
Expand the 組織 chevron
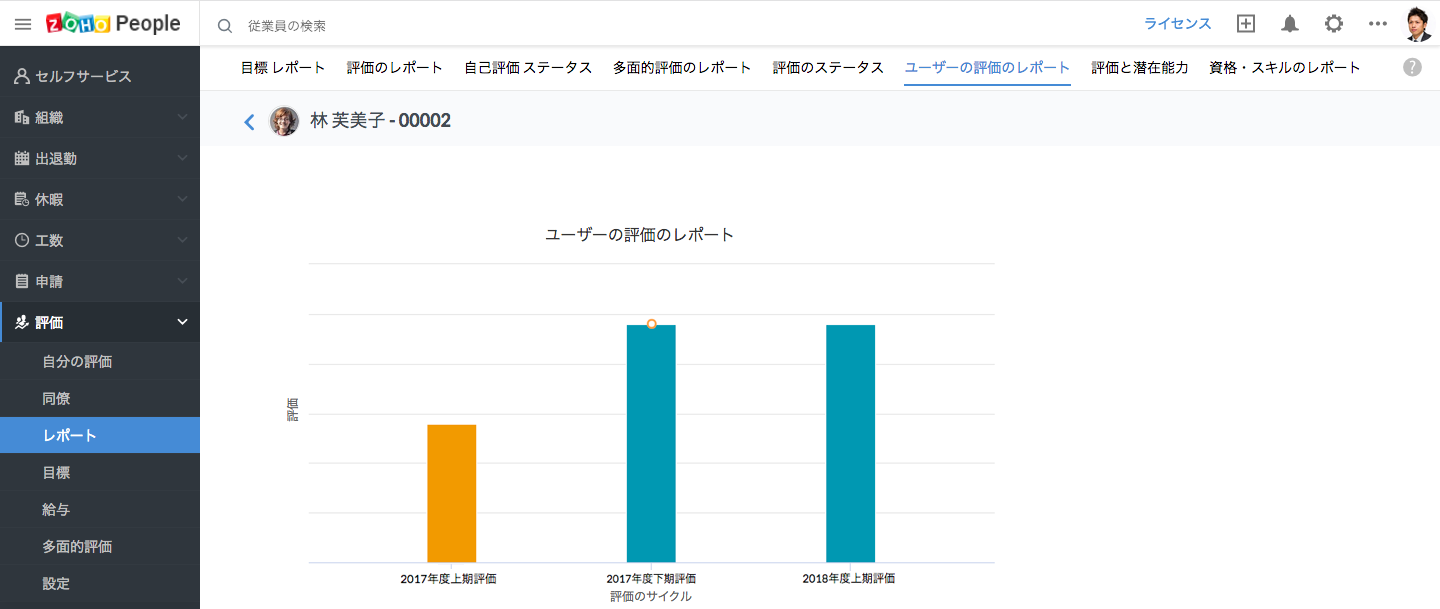182,117
